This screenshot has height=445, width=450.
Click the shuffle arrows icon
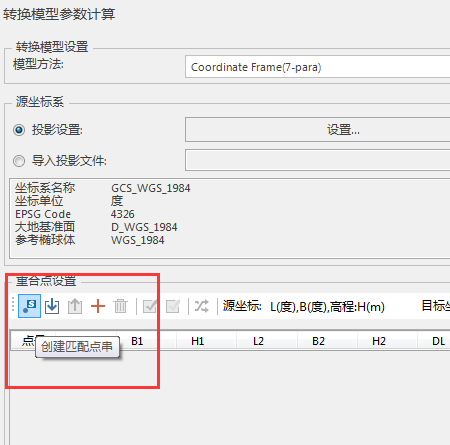click(202, 306)
